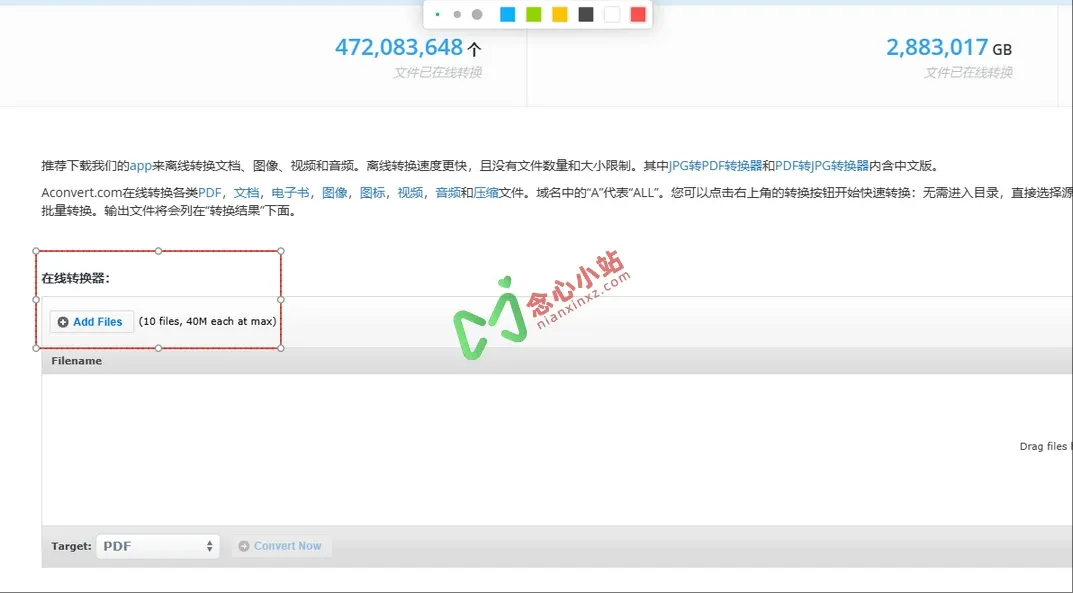
Task: Select the smallest marker size dot
Action: (437, 14)
